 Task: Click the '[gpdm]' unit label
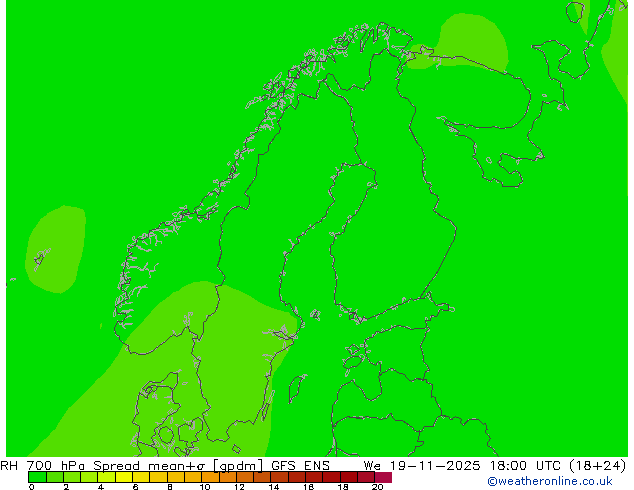pyautogui.click(x=238, y=466)
